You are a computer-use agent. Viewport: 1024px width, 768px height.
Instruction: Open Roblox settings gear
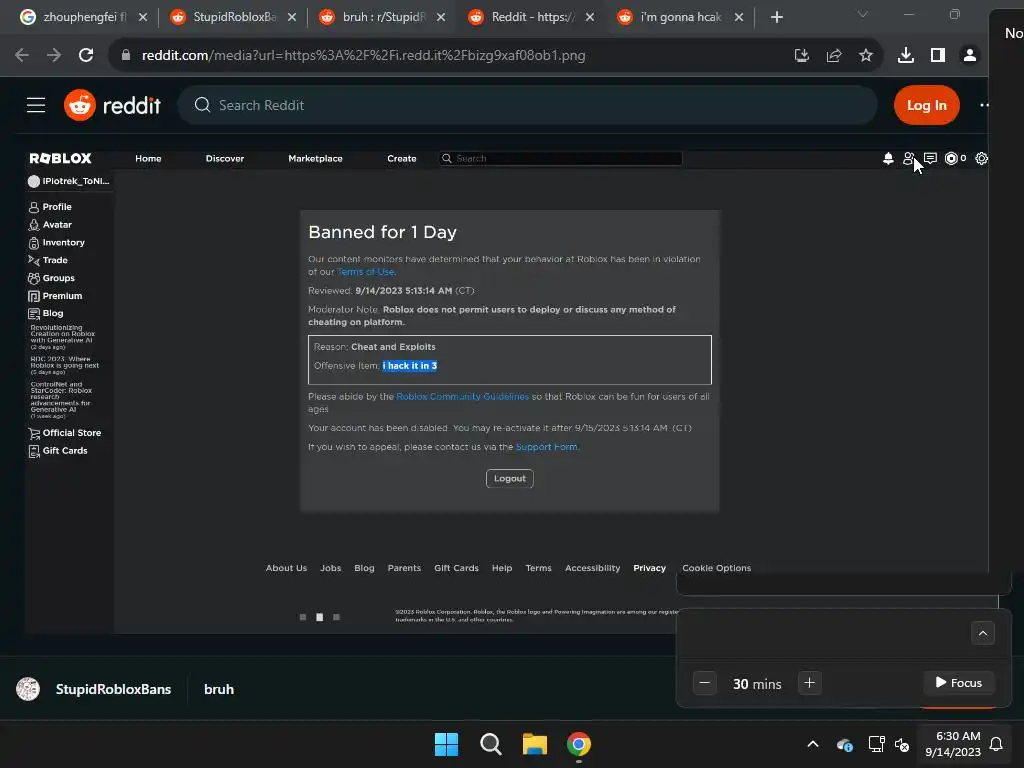pyautogui.click(x=981, y=158)
